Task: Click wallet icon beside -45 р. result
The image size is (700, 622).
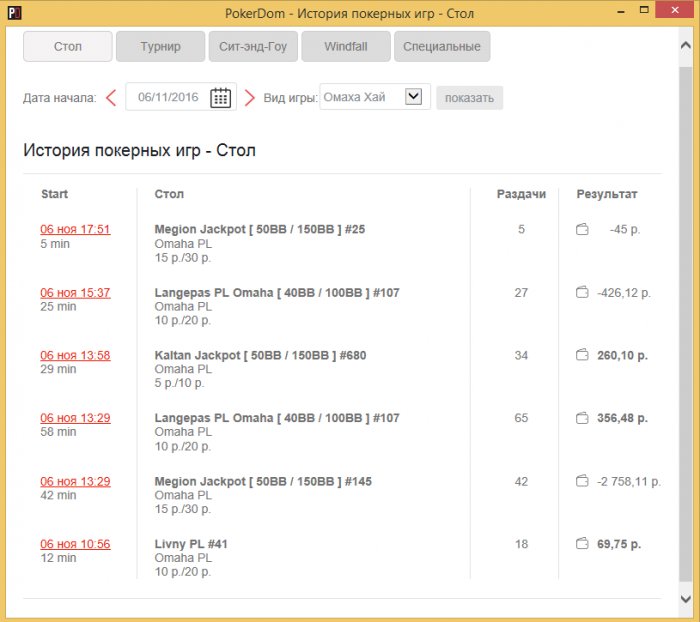Action: tap(582, 230)
